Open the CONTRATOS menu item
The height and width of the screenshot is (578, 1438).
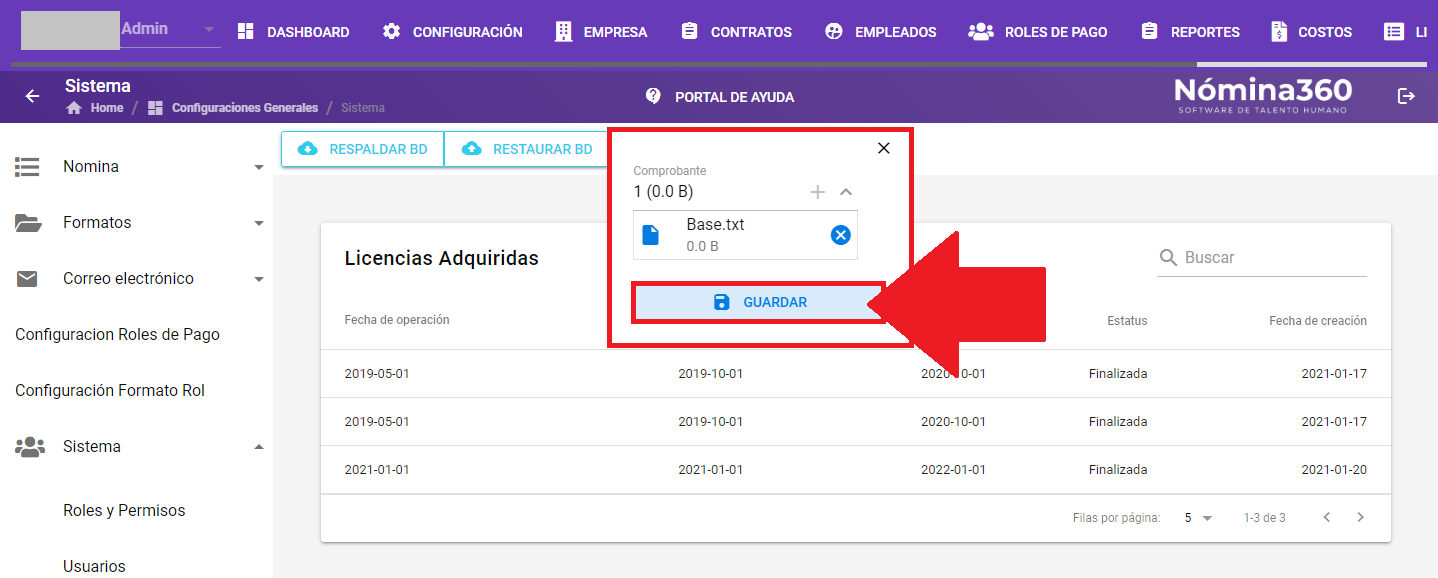[x=736, y=32]
